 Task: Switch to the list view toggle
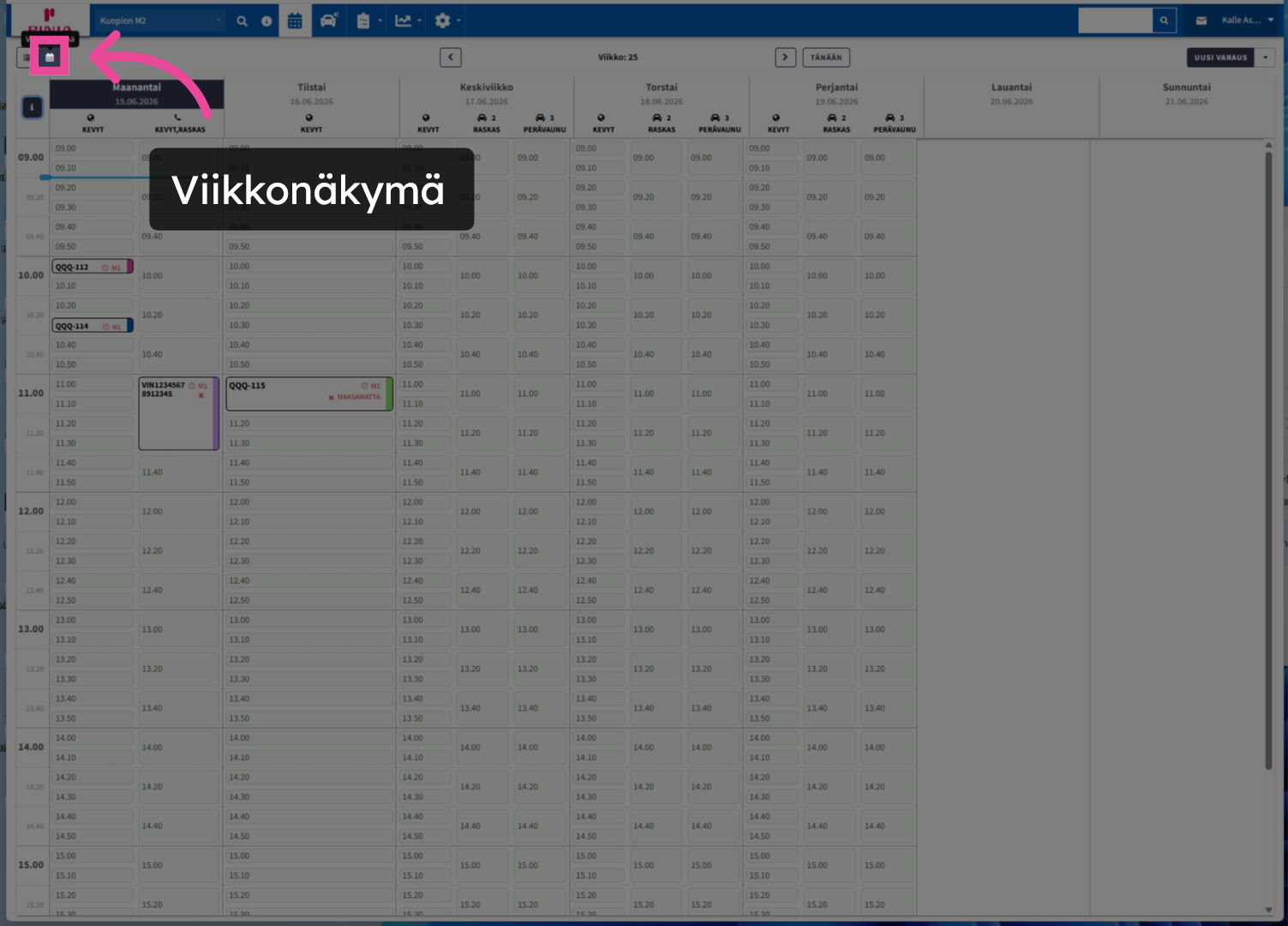tap(27, 57)
